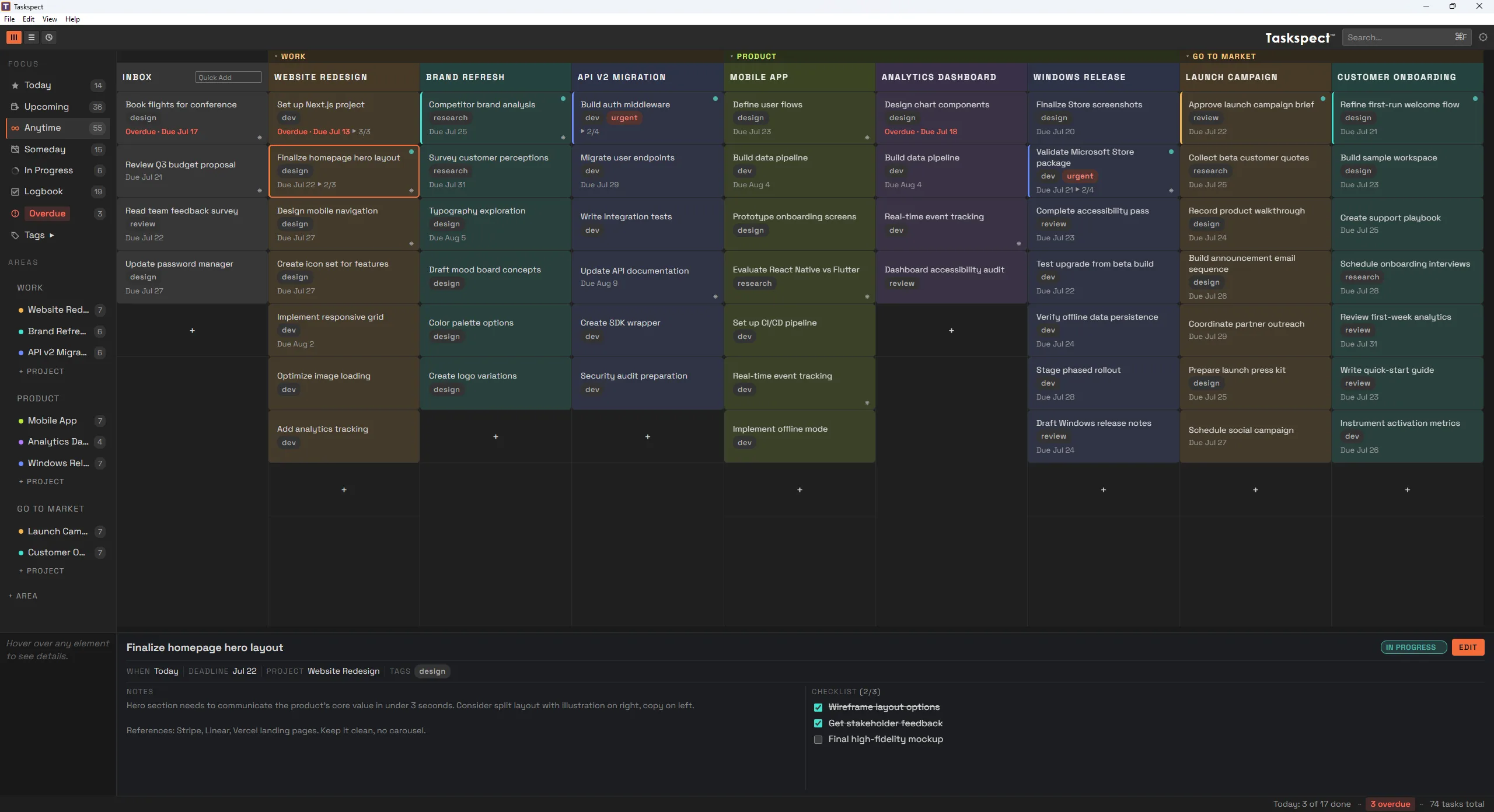
Task: Uncheck Wireframe layout options checklist item
Action: (818, 708)
